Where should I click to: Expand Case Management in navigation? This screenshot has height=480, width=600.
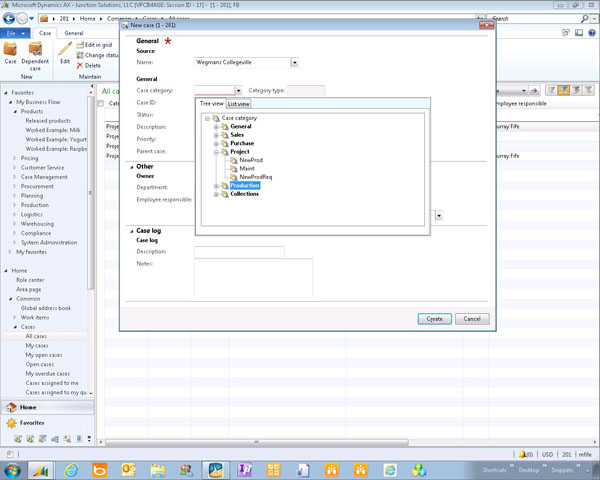[15, 177]
